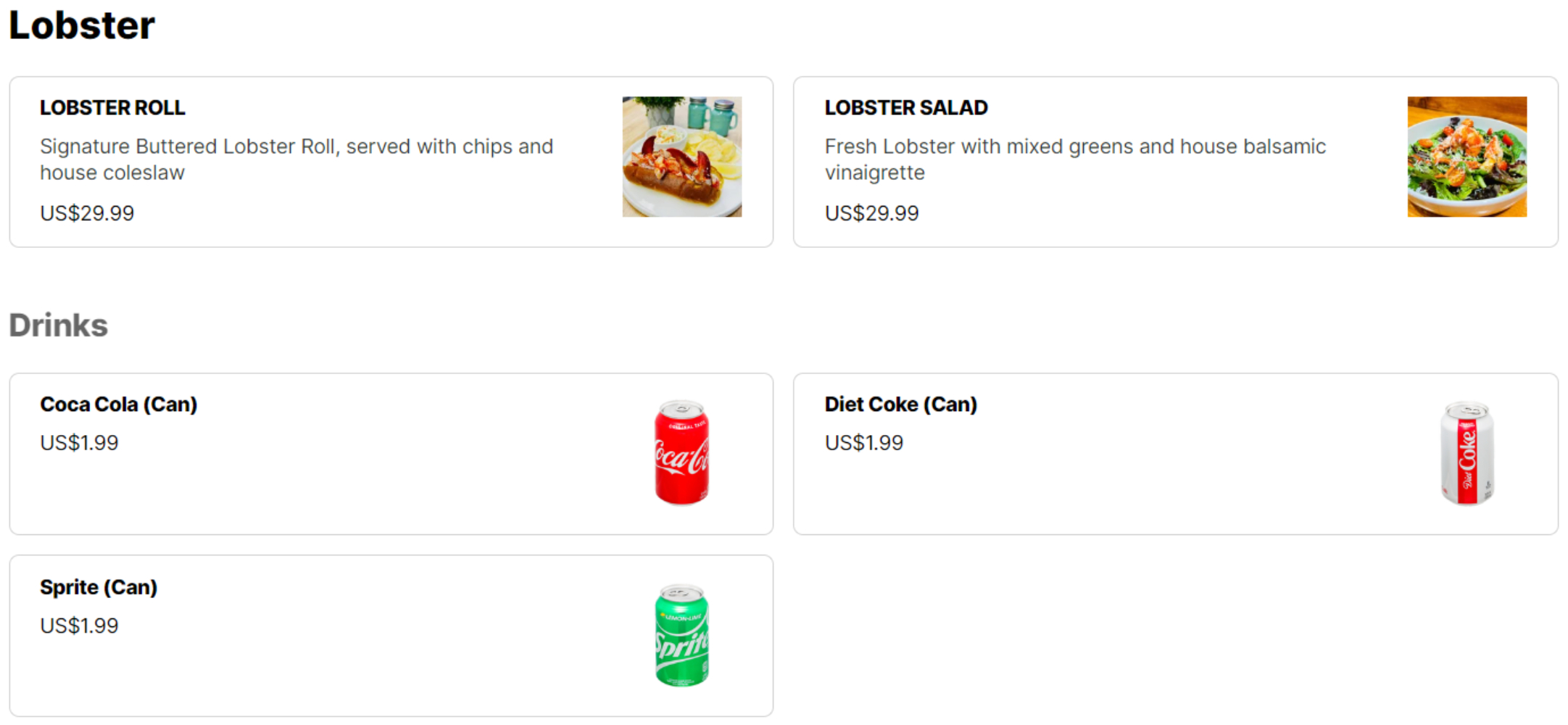Click the Fresh Lobster mixed greens description

[1075, 159]
